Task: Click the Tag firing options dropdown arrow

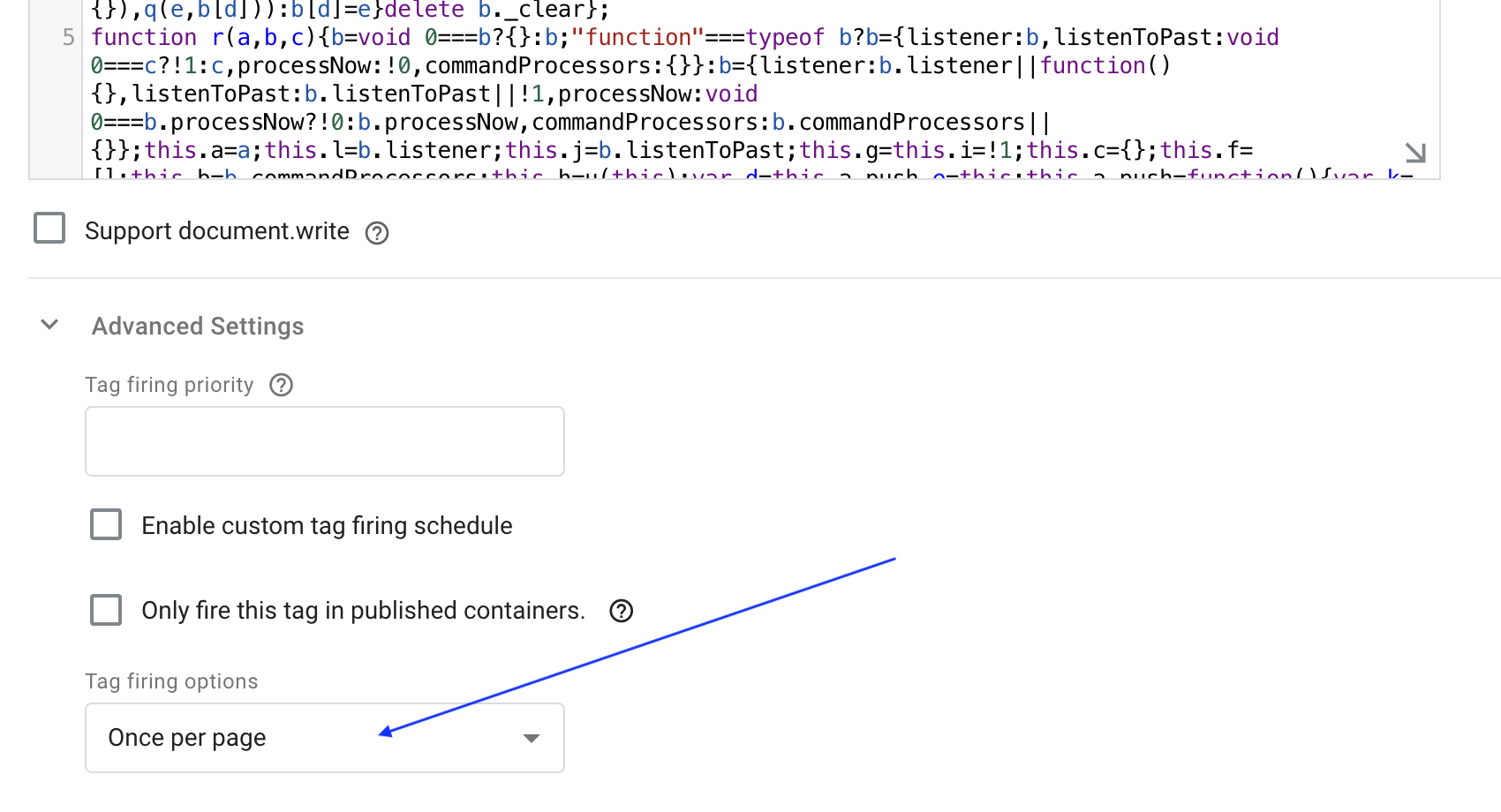Action: click(x=531, y=738)
